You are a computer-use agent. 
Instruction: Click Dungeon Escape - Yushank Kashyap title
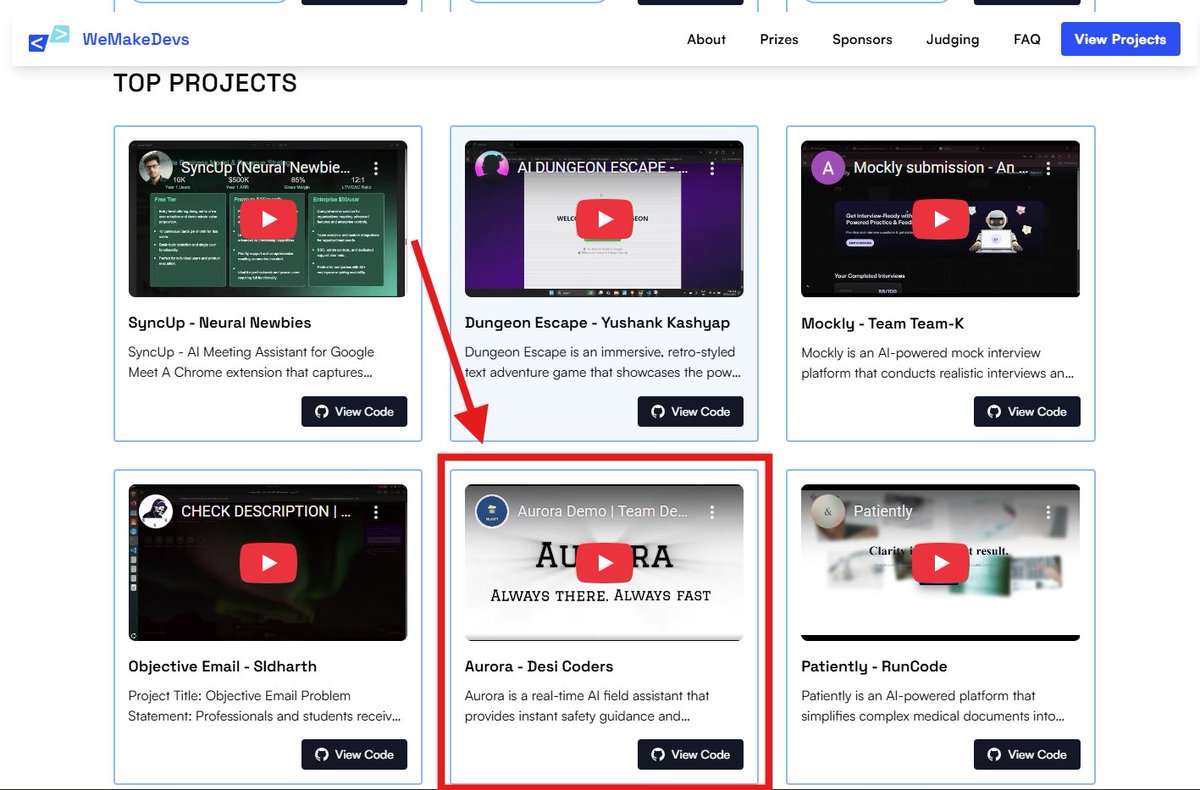pyautogui.click(x=597, y=323)
